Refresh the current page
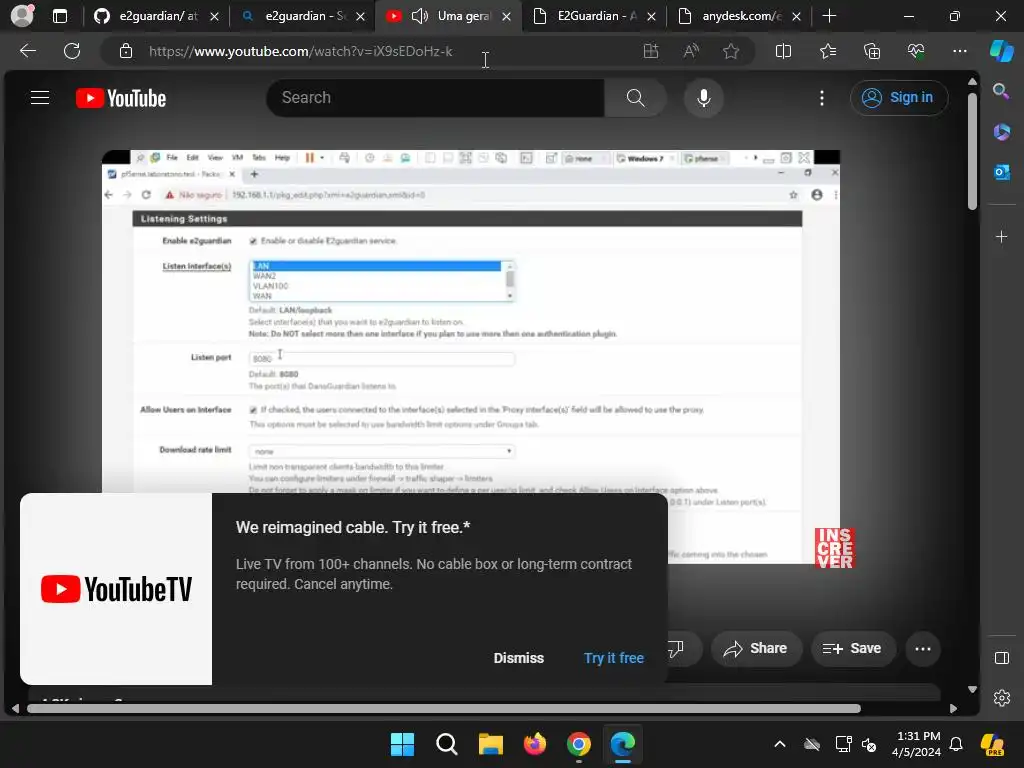This screenshot has height=768, width=1024. (x=72, y=51)
